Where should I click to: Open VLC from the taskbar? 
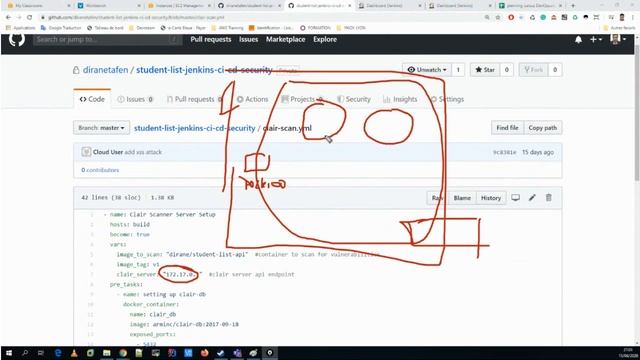coord(74,353)
